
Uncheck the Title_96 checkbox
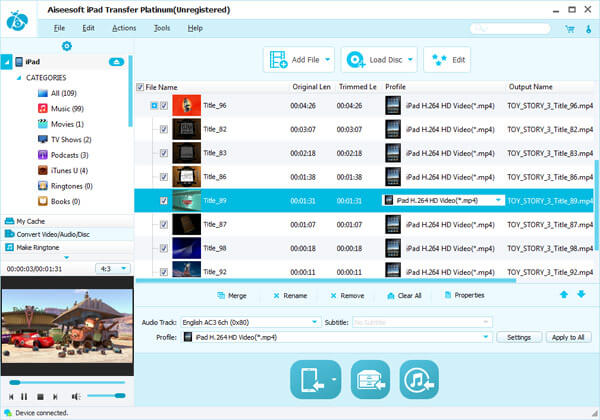coord(164,106)
